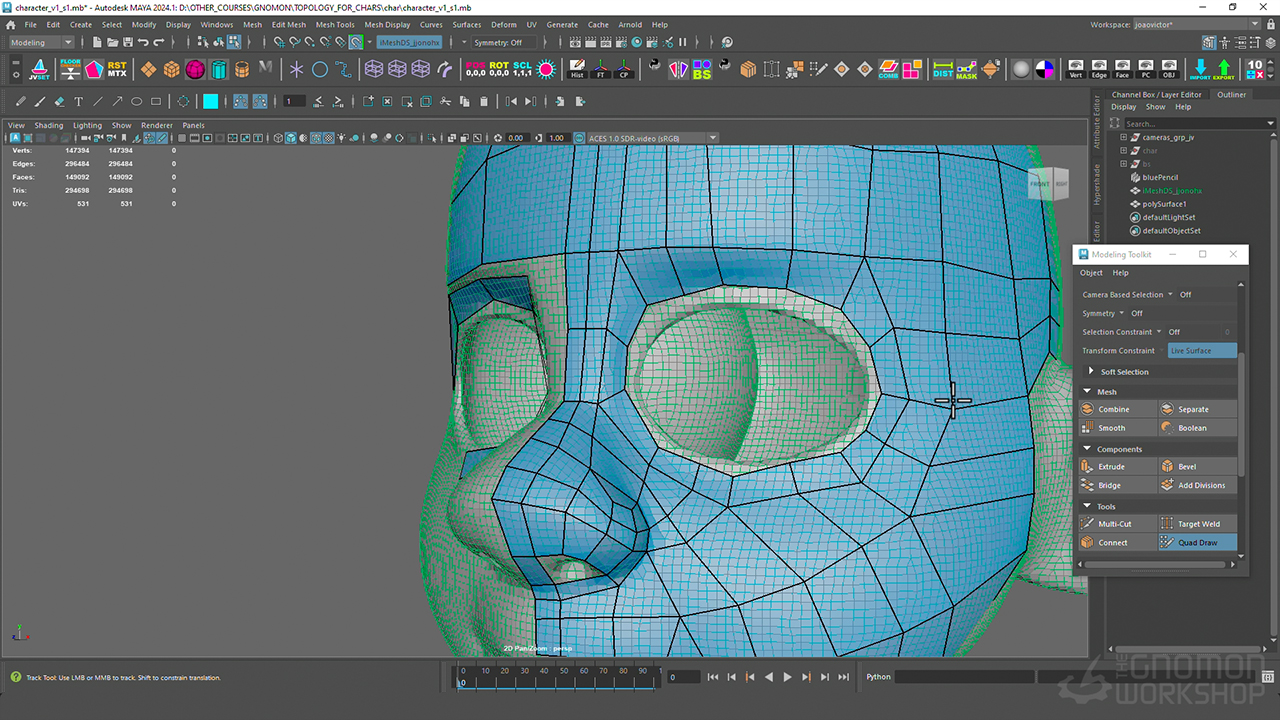This screenshot has width=1280, height=720.
Task: Select the eraser tool in the pencil toolbar
Action: click(59, 101)
